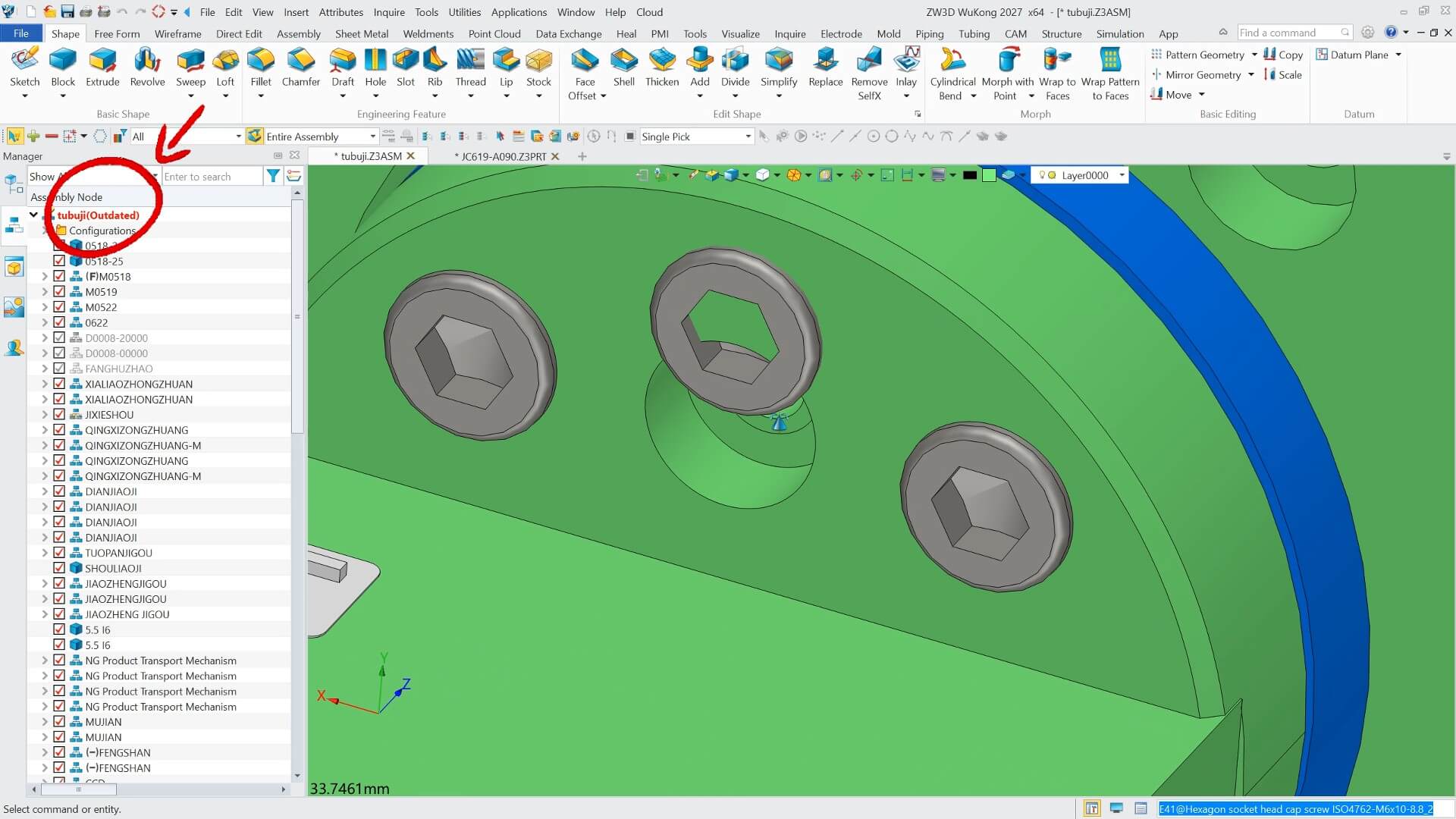
Task: Toggle the 0622 component checkbox
Action: pos(59,322)
